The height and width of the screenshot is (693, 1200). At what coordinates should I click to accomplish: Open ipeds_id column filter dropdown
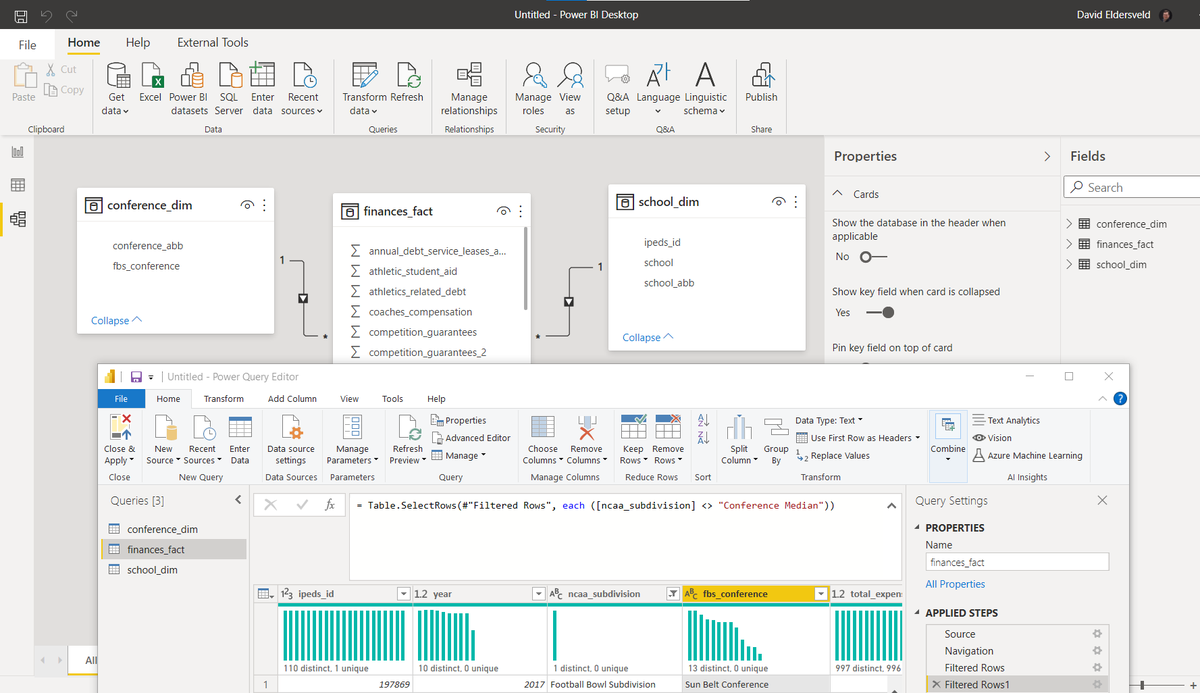click(404, 594)
